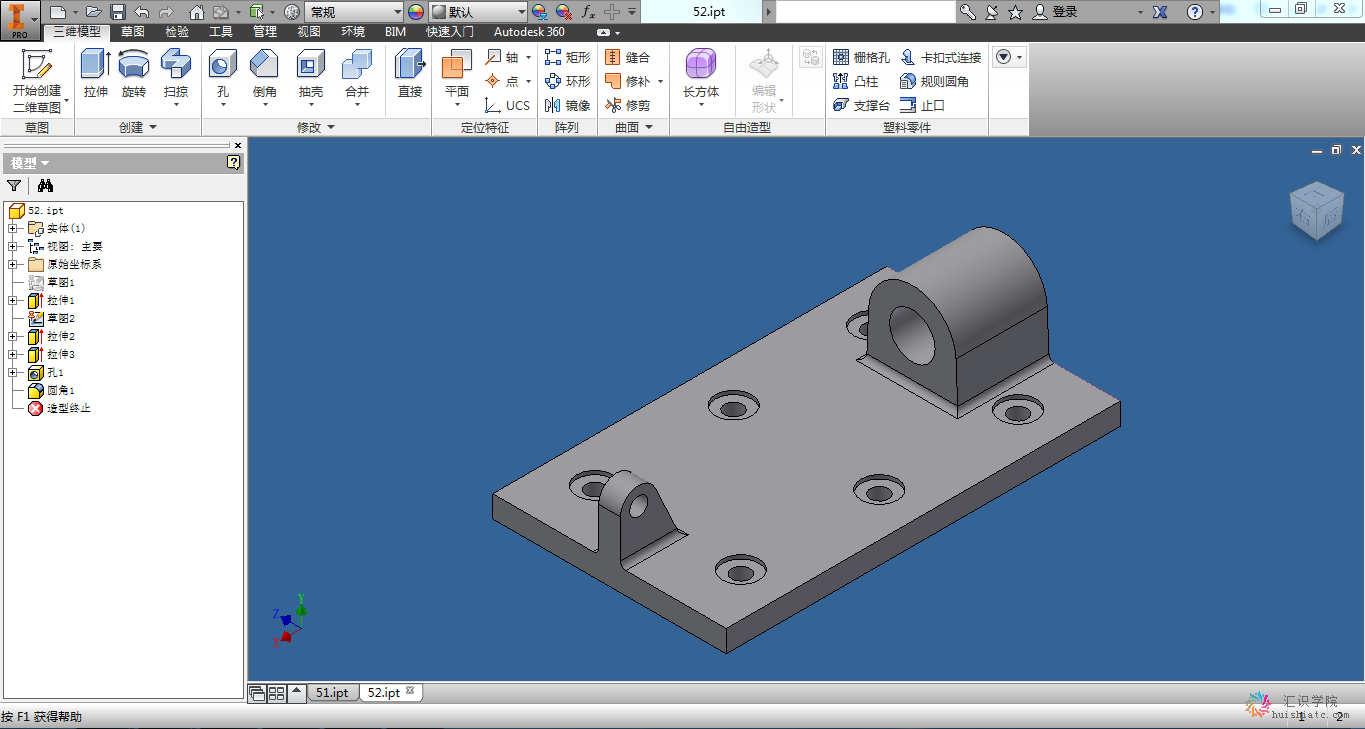Click the Inventor PRO application menu button

tap(20, 20)
